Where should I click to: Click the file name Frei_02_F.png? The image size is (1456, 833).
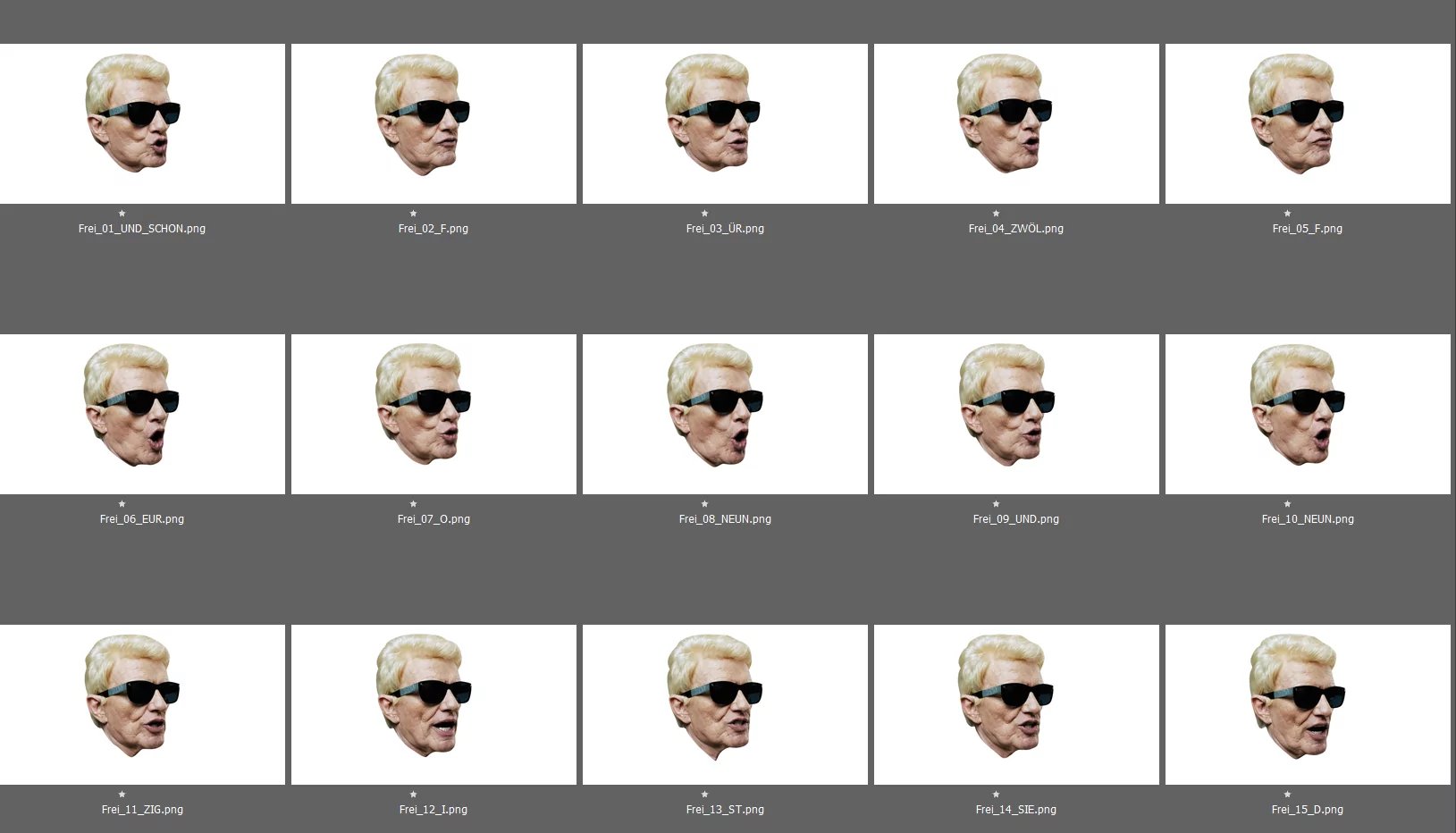pyautogui.click(x=433, y=229)
